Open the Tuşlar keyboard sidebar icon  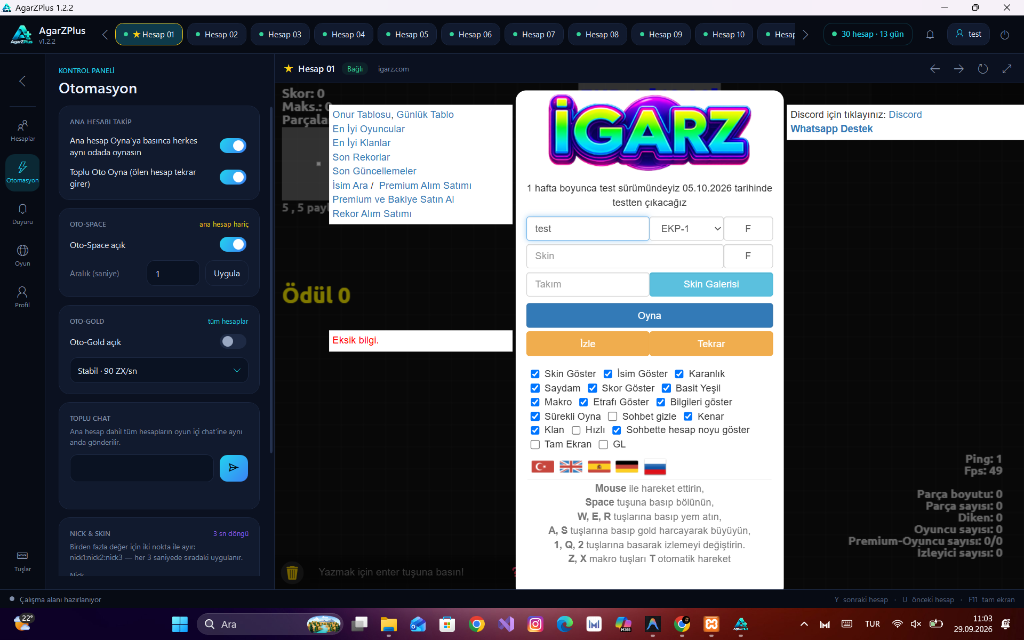[22, 560]
